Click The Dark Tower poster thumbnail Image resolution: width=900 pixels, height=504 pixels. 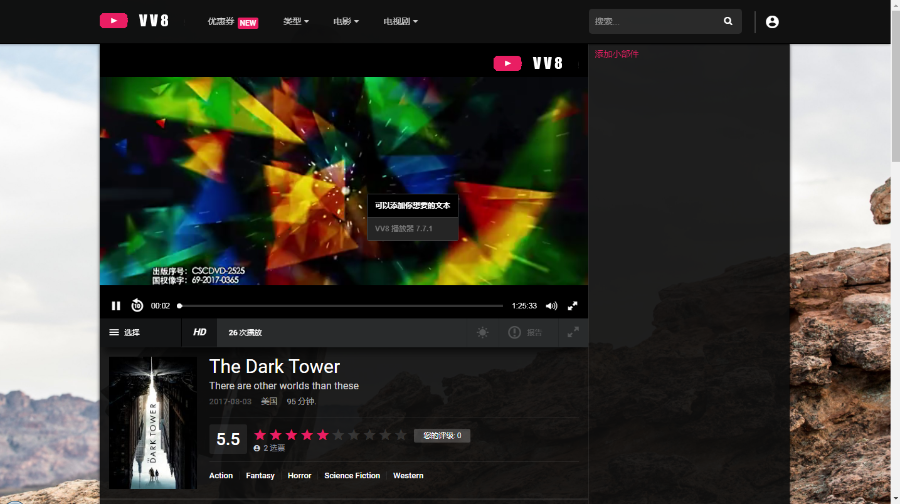(x=153, y=423)
